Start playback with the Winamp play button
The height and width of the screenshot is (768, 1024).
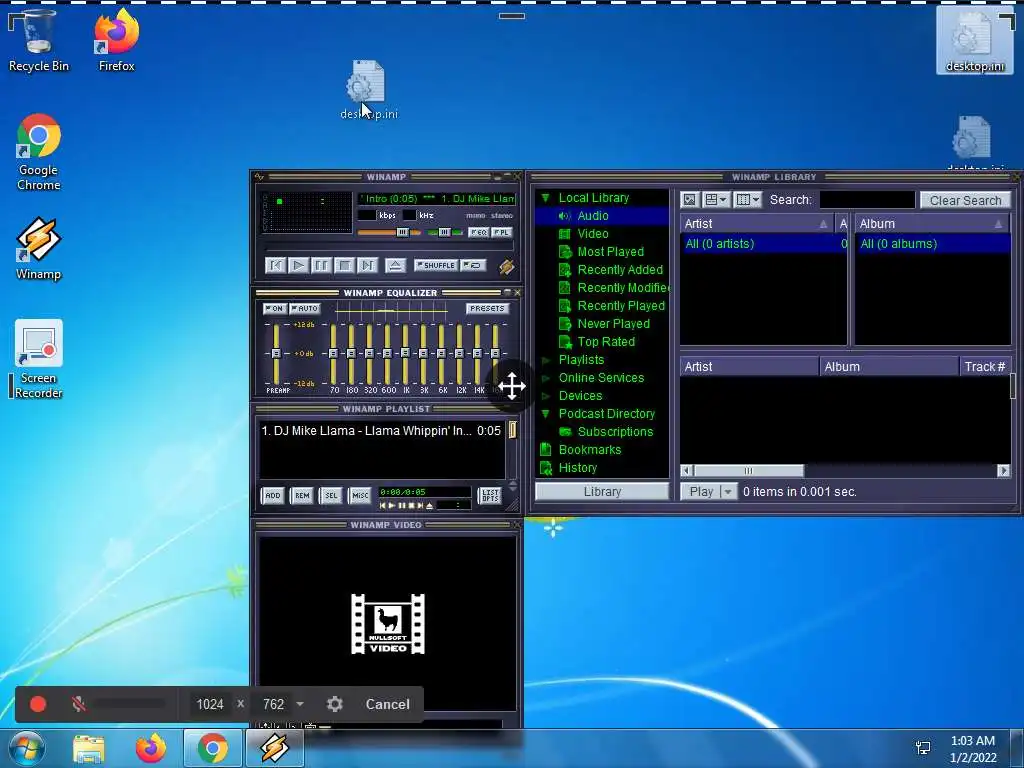coord(298,265)
